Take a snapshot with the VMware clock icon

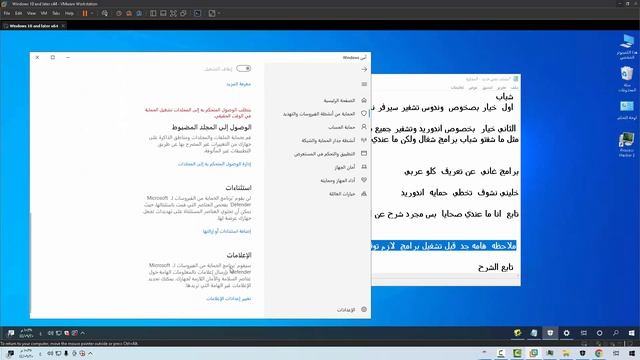point(119,13)
